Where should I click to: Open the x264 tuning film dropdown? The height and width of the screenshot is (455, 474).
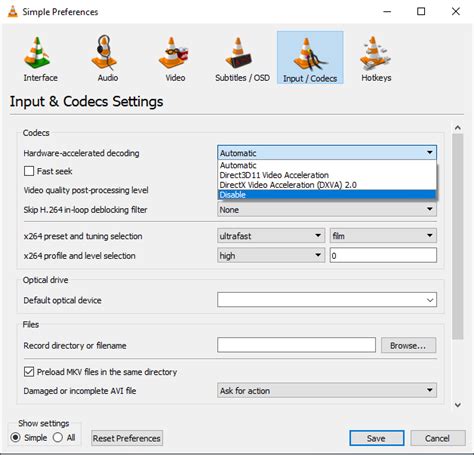coord(383,236)
